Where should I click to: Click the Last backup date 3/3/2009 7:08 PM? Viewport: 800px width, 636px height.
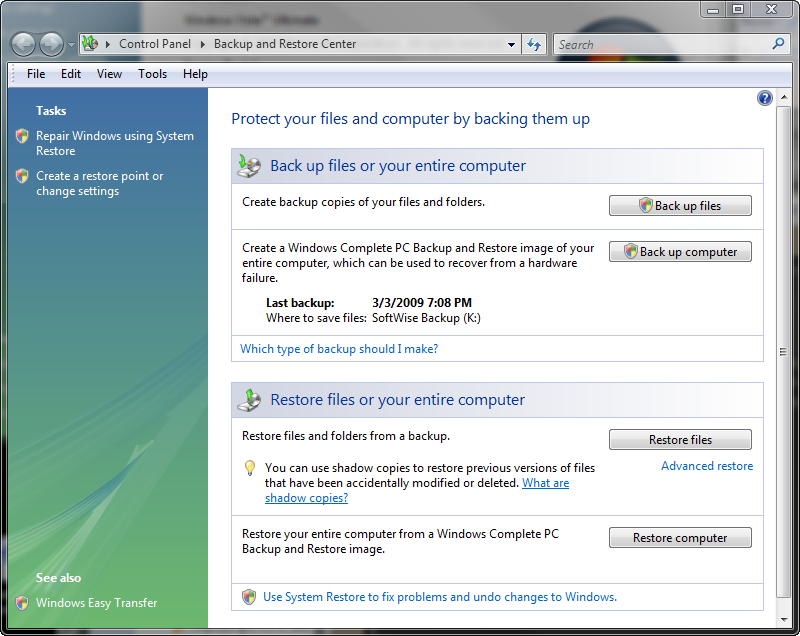[x=422, y=303]
